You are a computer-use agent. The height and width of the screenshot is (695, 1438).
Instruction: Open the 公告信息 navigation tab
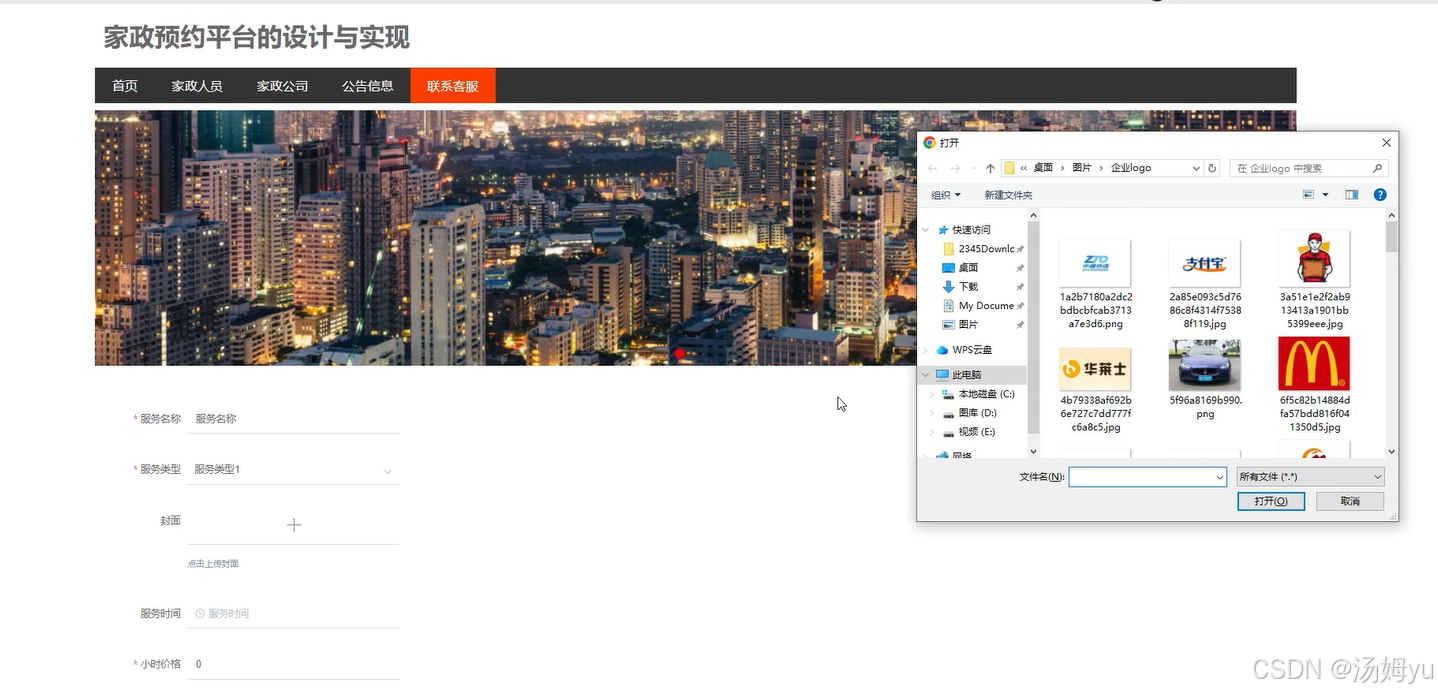(367, 86)
